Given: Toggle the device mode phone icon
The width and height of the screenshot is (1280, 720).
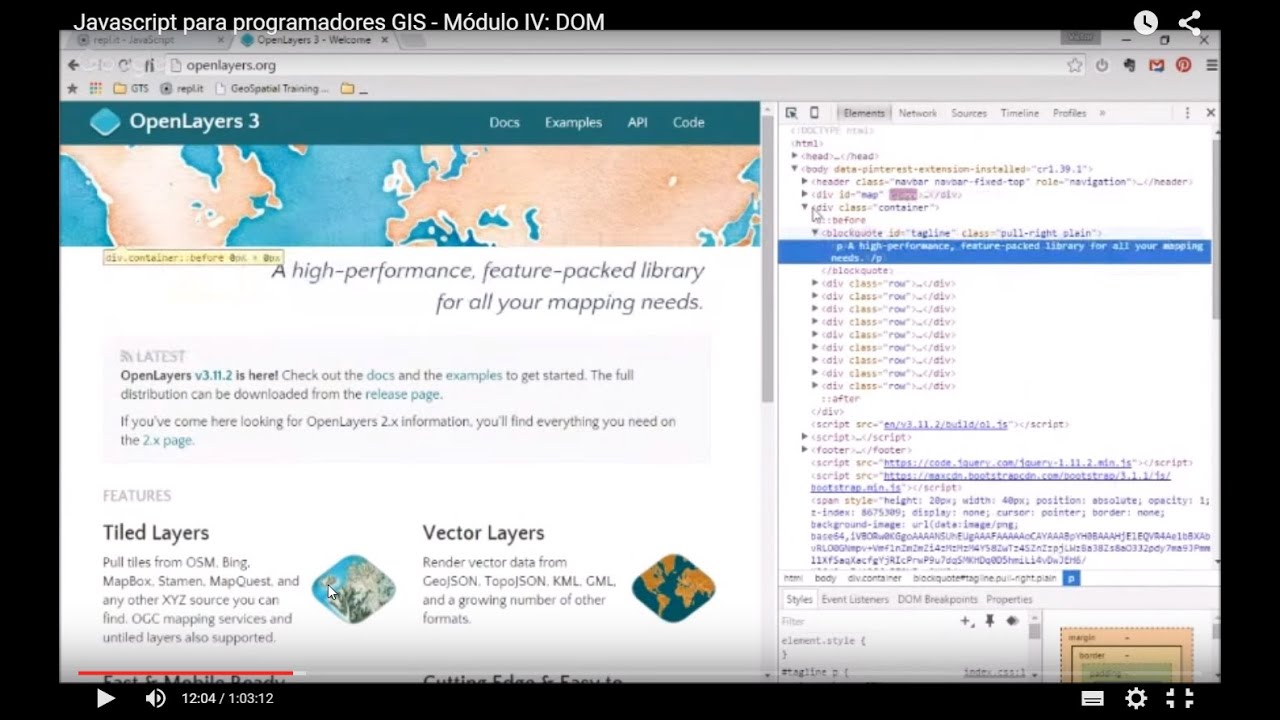Looking at the screenshot, I should click(814, 113).
